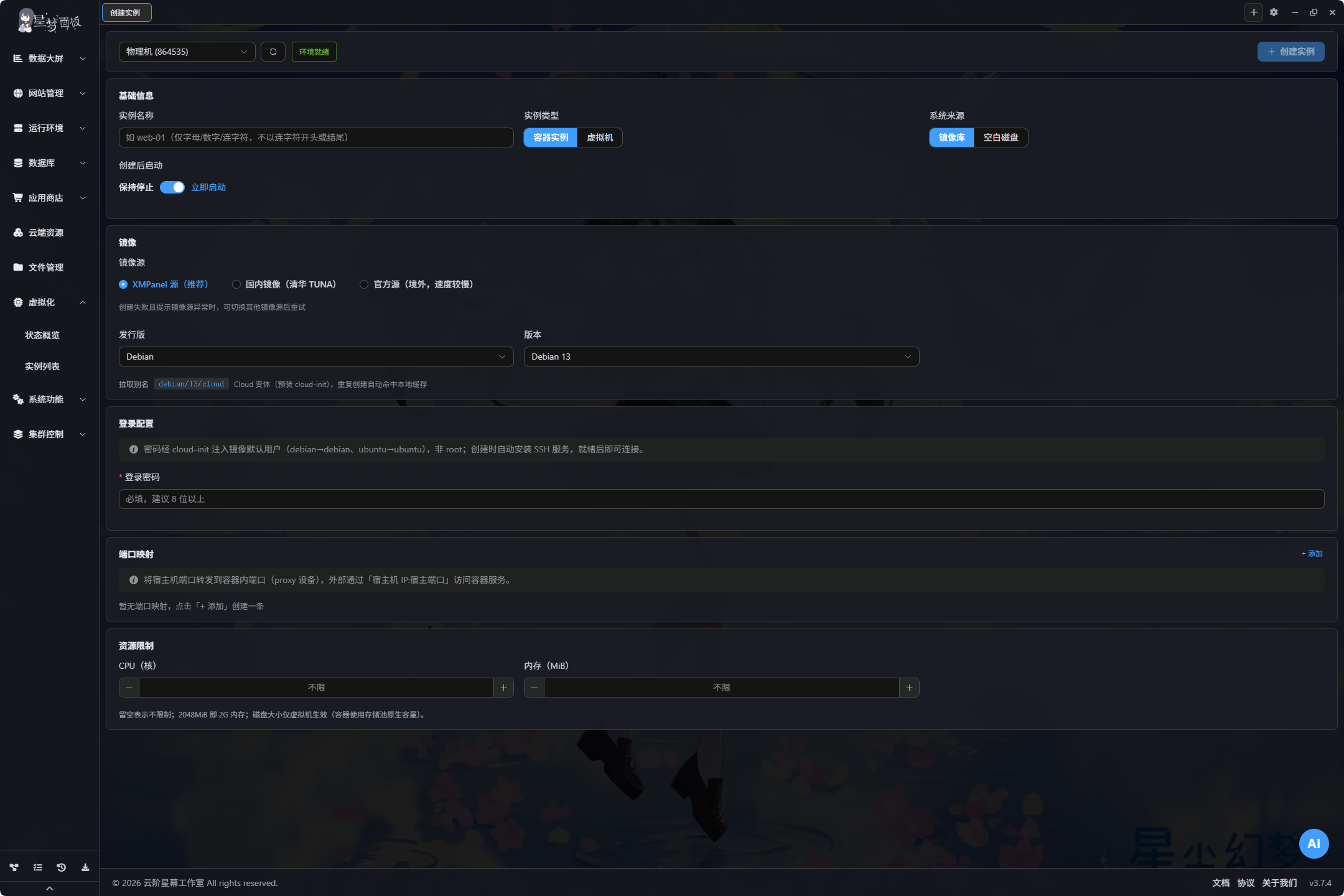Image resolution: width=1344 pixels, height=896 pixels.
Task: Open the history clock icon in sidebar footer
Action: tap(61, 867)
